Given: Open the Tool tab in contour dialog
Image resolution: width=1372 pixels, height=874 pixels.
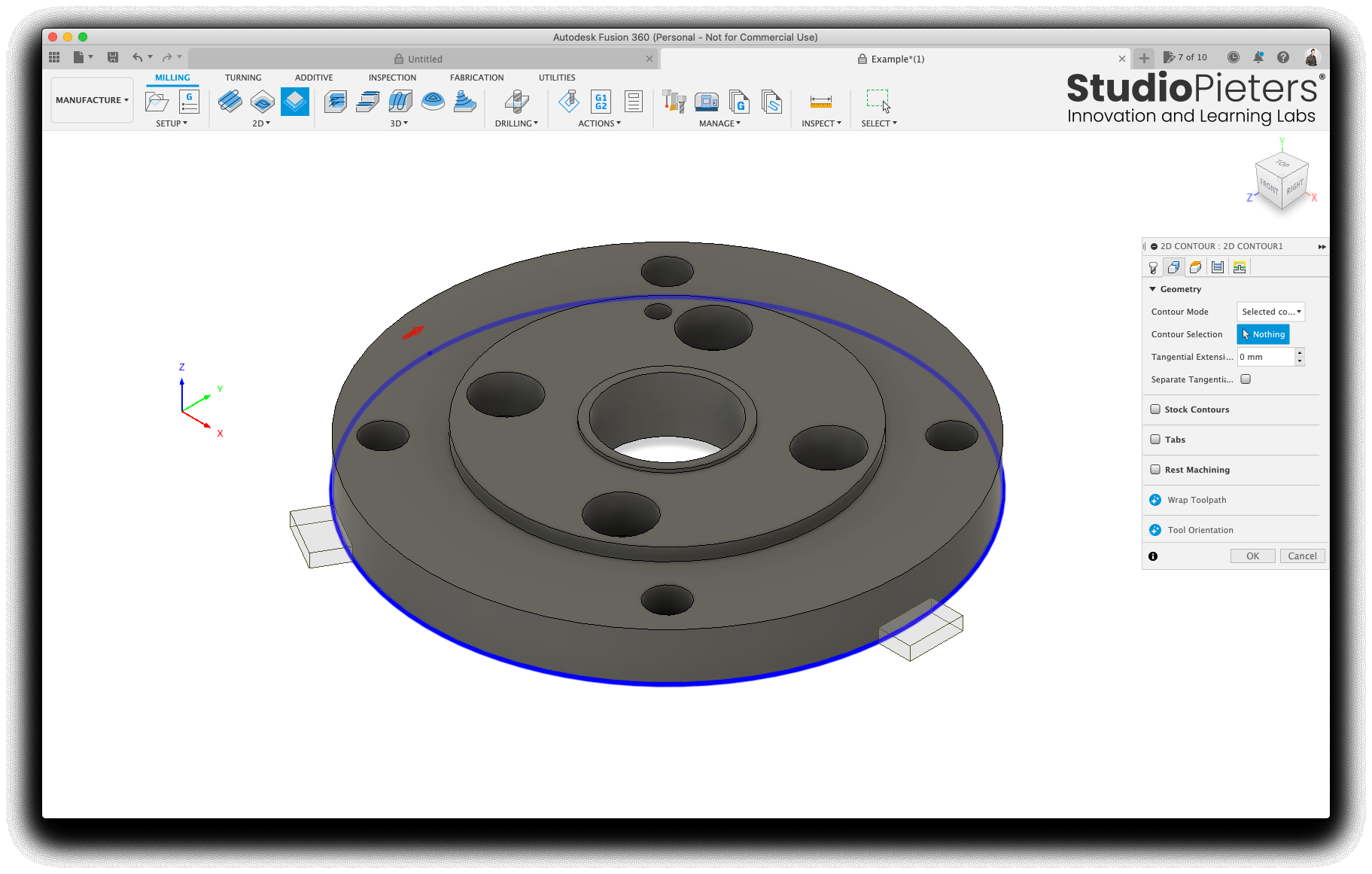Looking at the screenshot, I should pos(1153,267).
